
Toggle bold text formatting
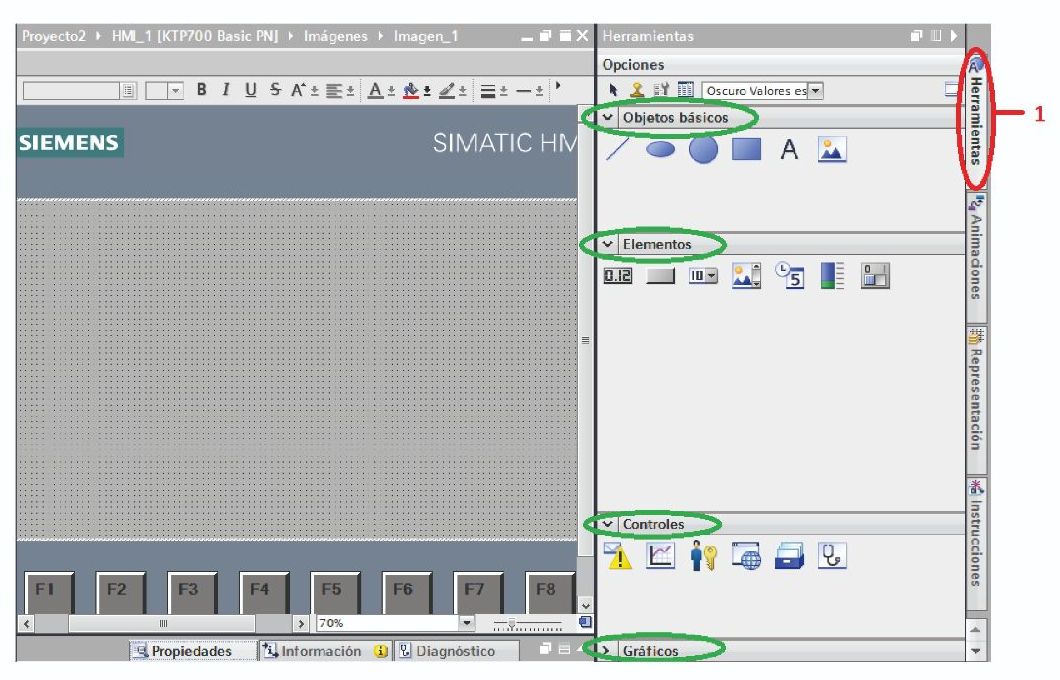(x=201, y=90)
